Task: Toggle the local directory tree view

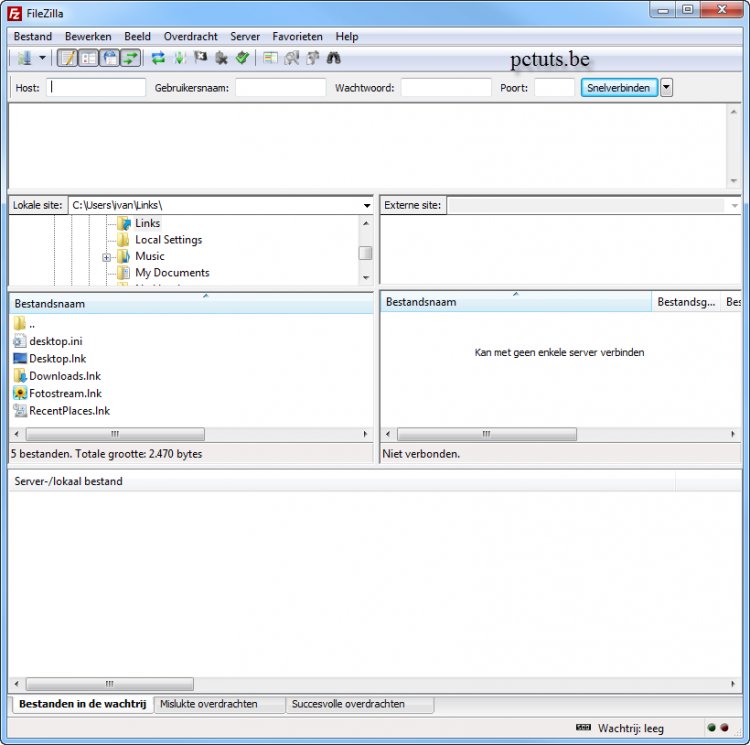Action: click(89, 58)
